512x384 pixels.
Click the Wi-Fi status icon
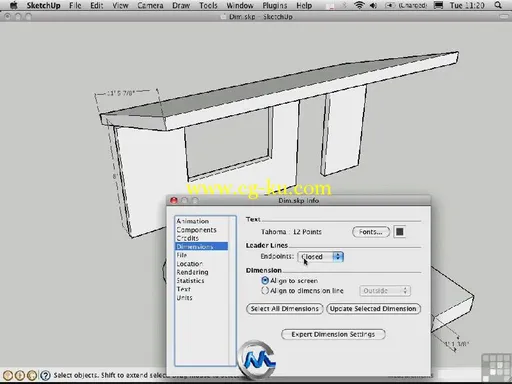(x=359, y=5)
